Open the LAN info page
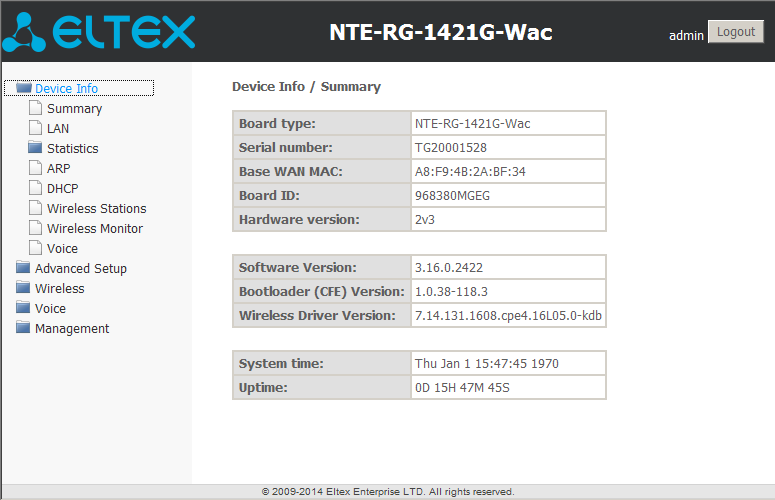The image size is (775, 500). pos(58,128)
